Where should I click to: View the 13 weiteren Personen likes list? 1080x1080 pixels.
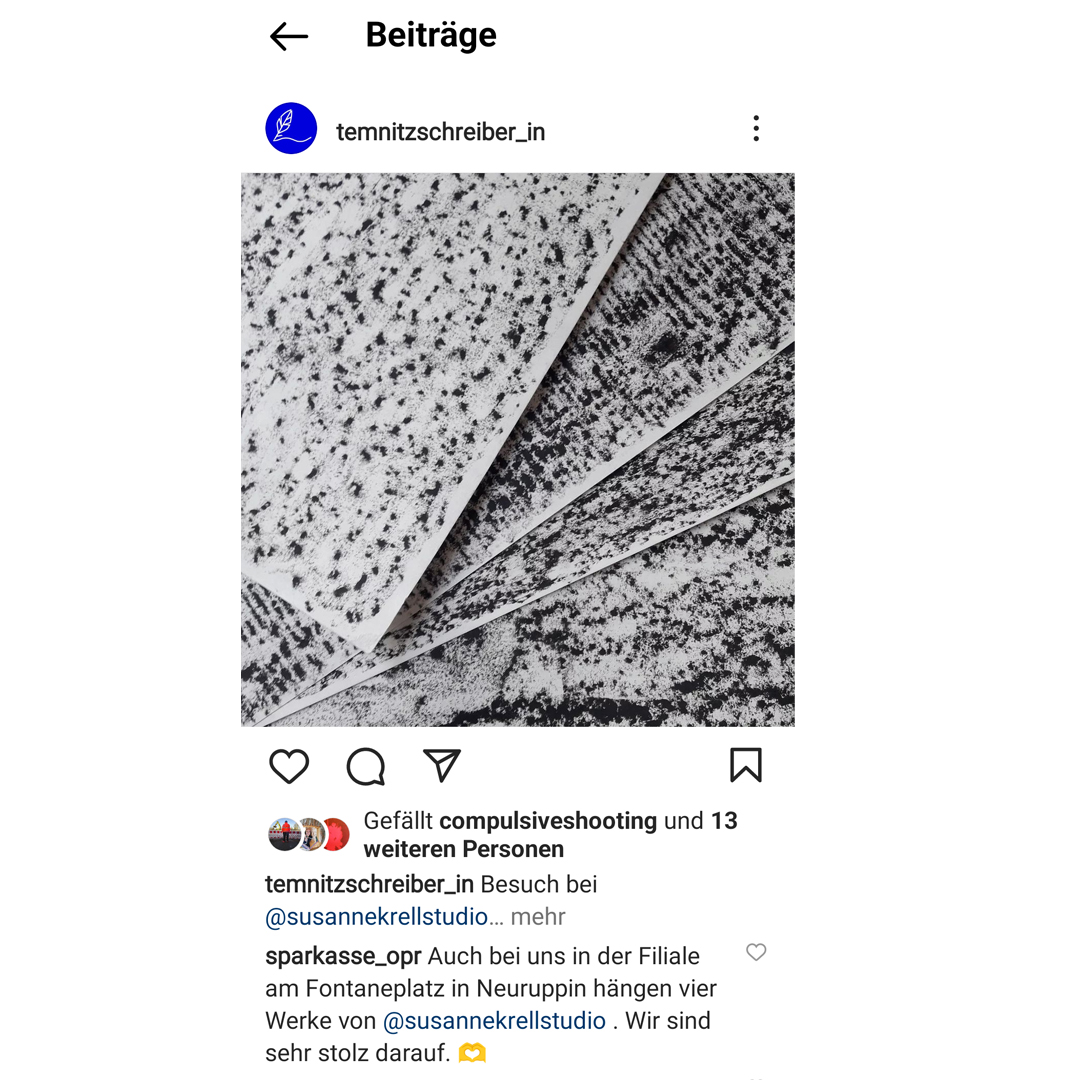click(x=551, y=835)
